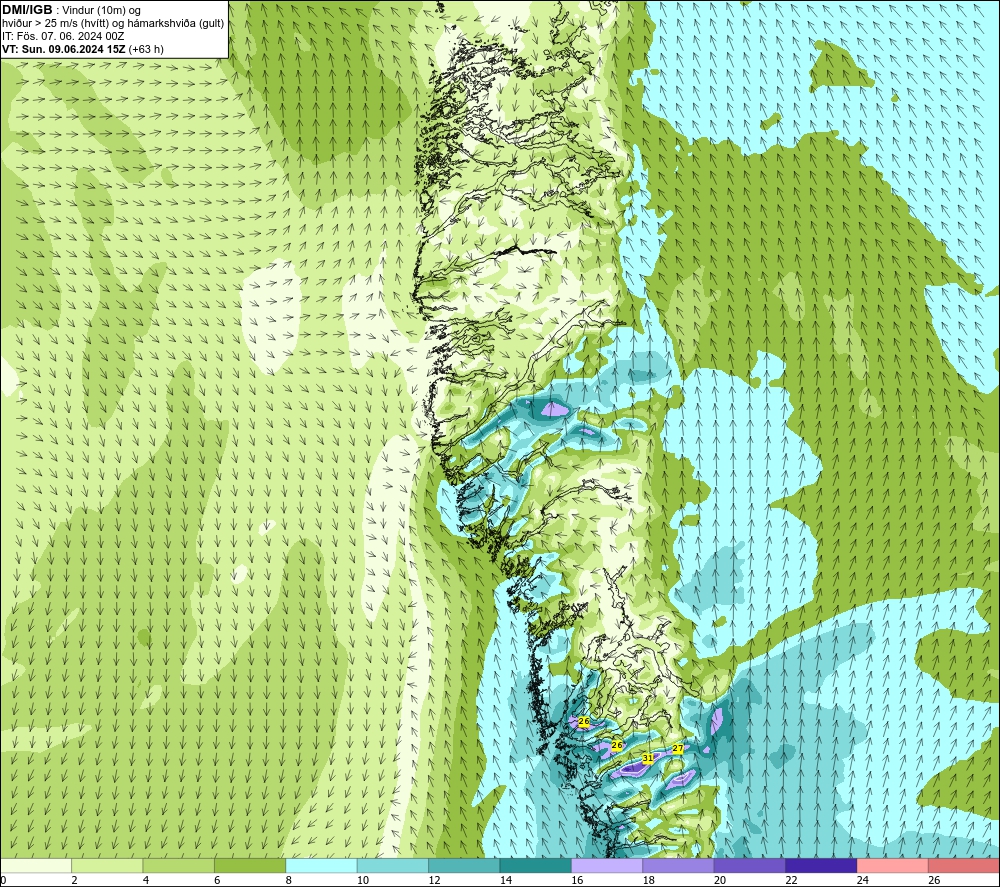Choose the 12–14 m/s teal legend swatch

464,865
